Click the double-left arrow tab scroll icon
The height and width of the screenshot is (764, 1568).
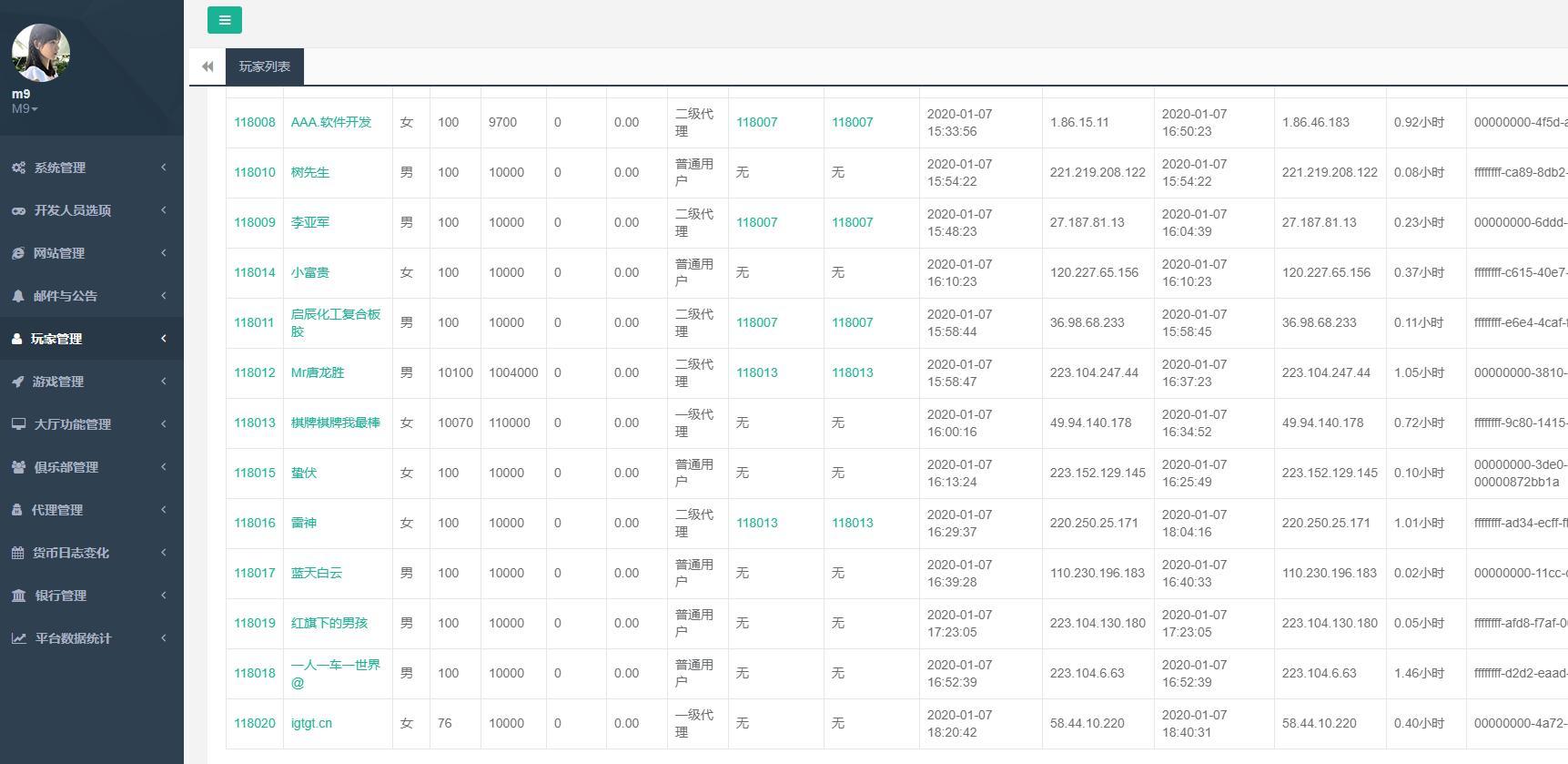coord(207,66)
